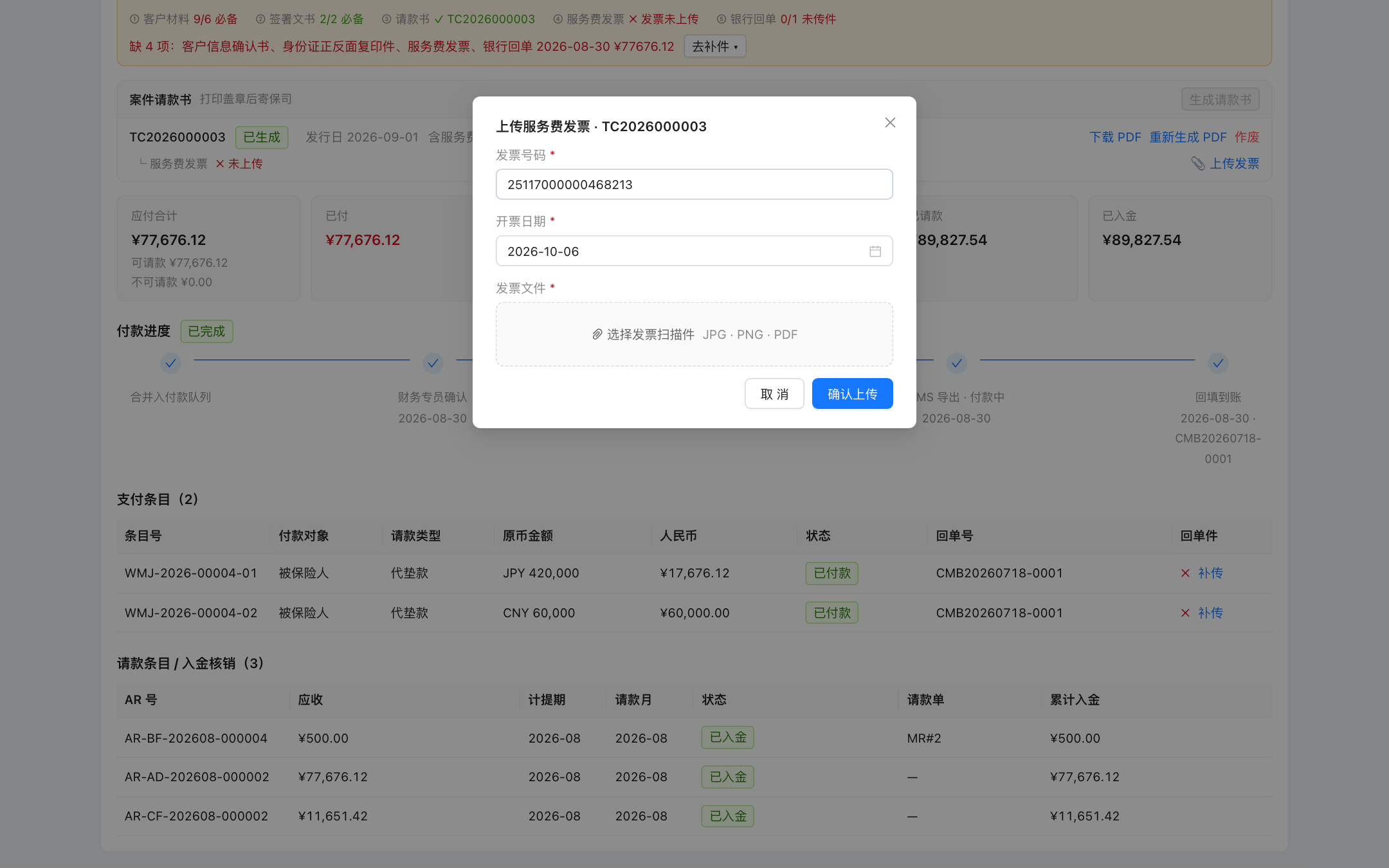Click the 财务专员确认 step checkmark
This screenshot has height=868, width=1389.
pyautogui.click(x=433, y=363)
